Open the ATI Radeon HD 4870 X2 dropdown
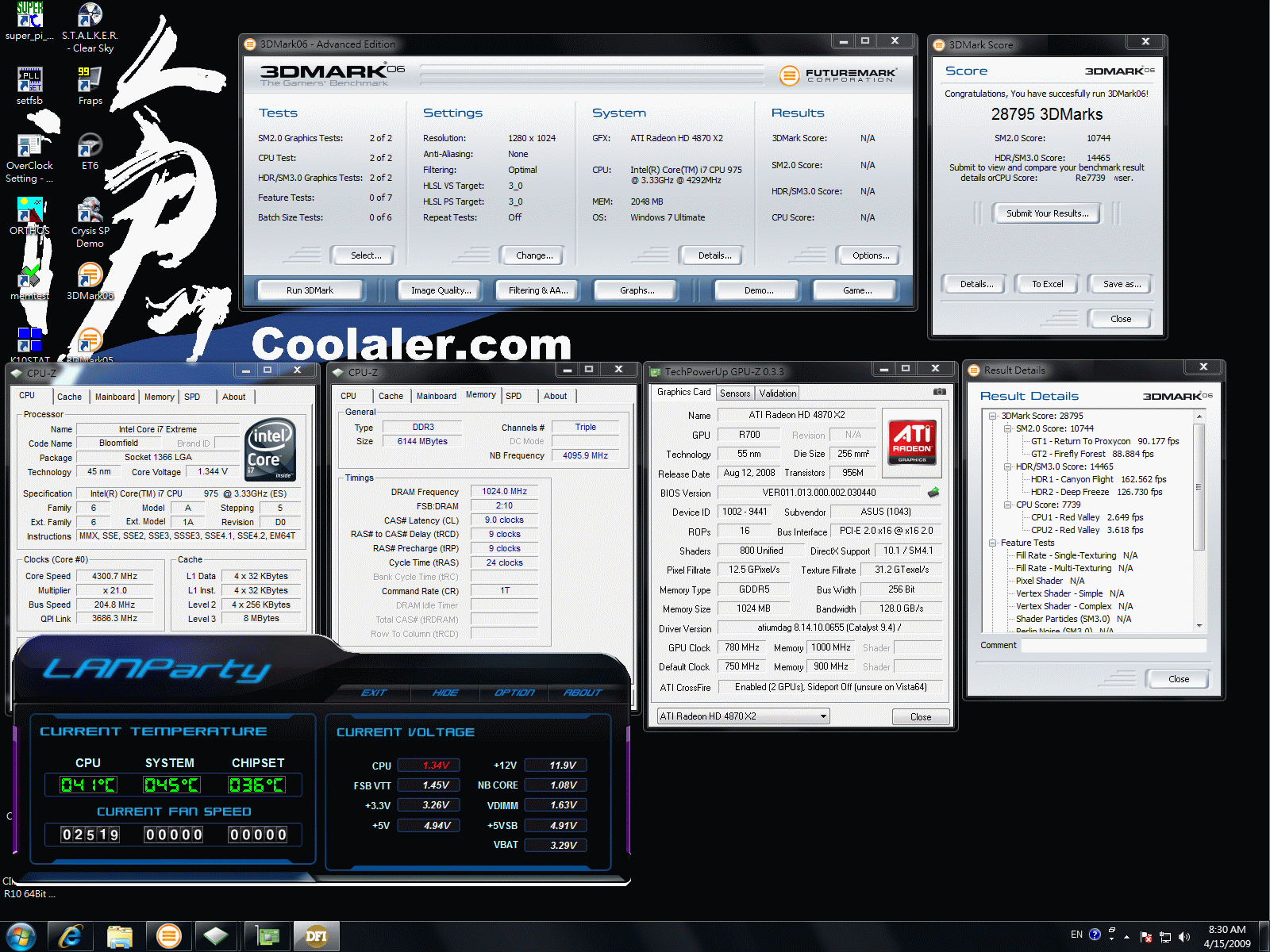The width and height of the screenshot is (1270, 952). 743,716
